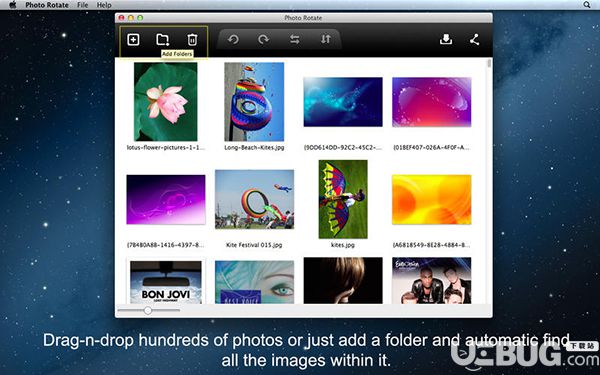Select the pink purple gradient thumbnail
Viewport: 600px width, 375px height.
point(432,102)
